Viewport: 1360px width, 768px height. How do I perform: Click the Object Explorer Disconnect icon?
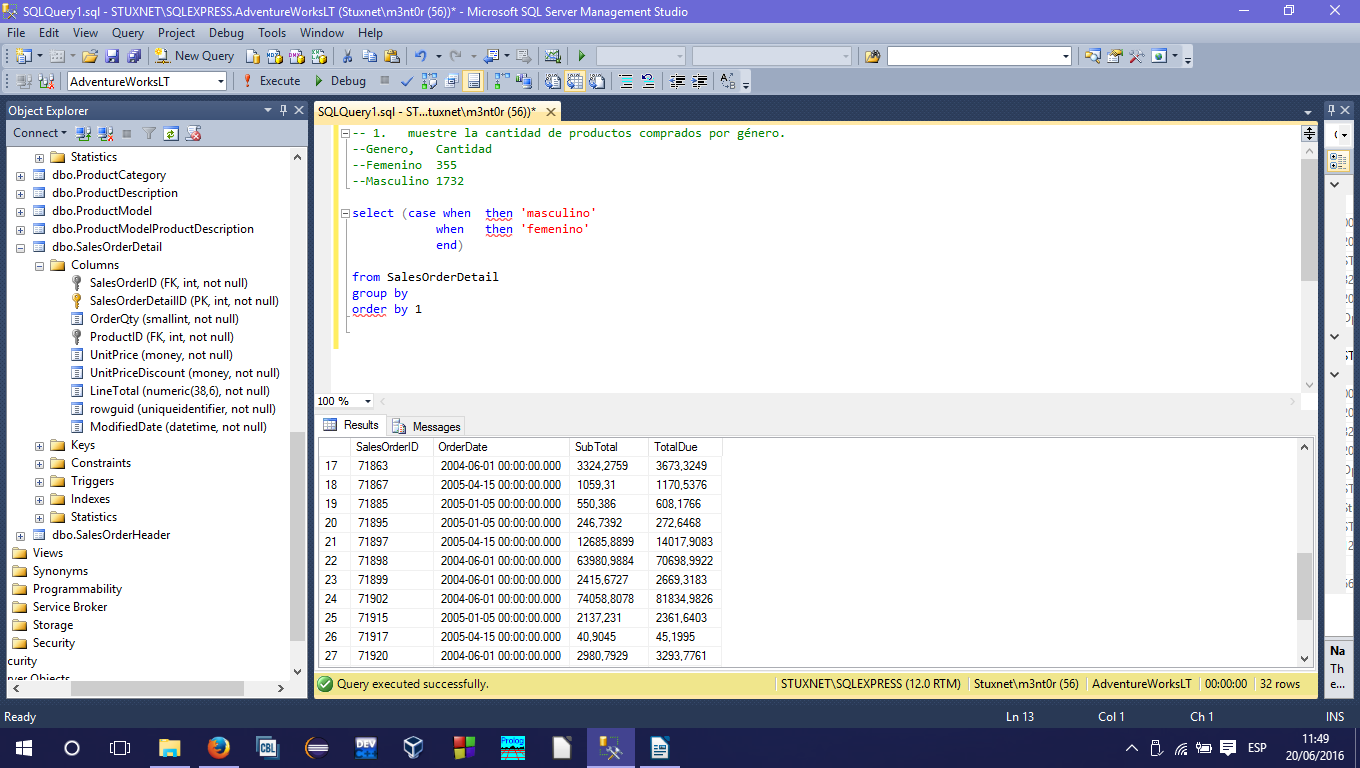pyautogui.click(x=104, y=133)
